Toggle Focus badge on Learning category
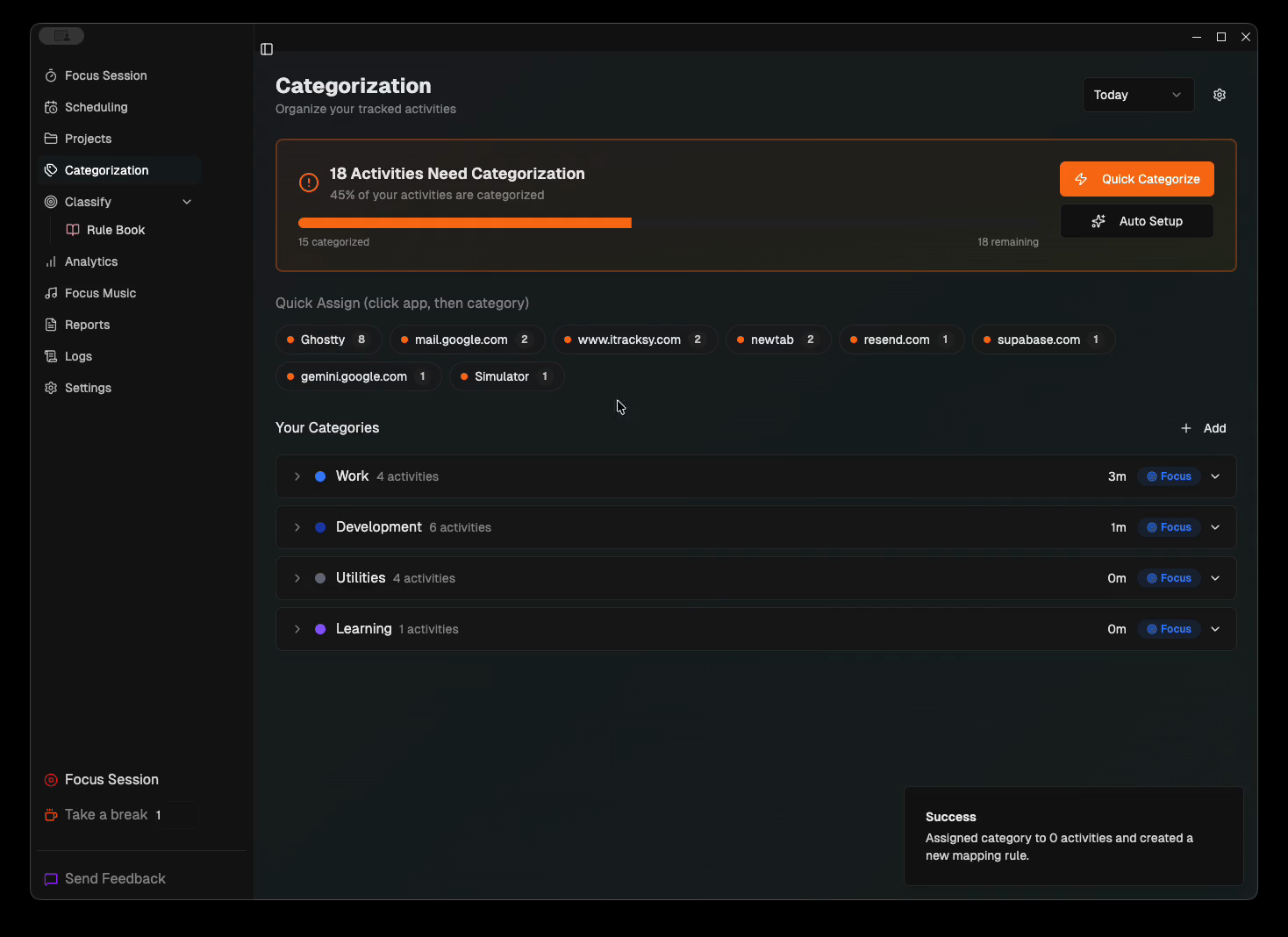 (1169, 629)
